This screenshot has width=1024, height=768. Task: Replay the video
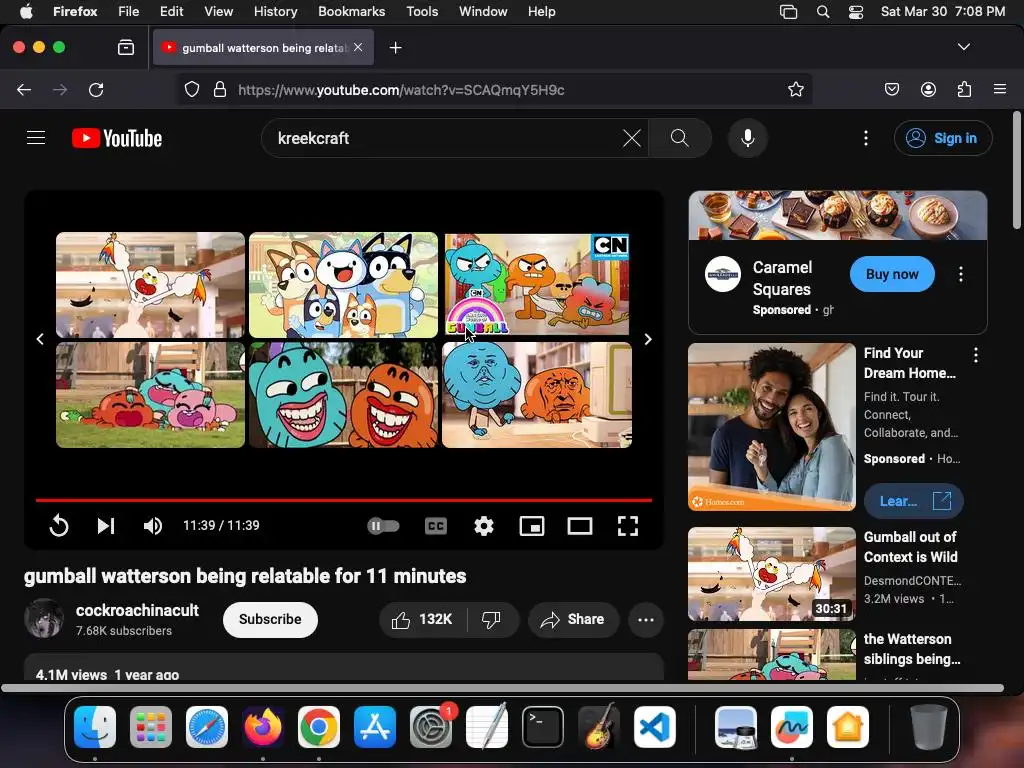click(59, 526)
